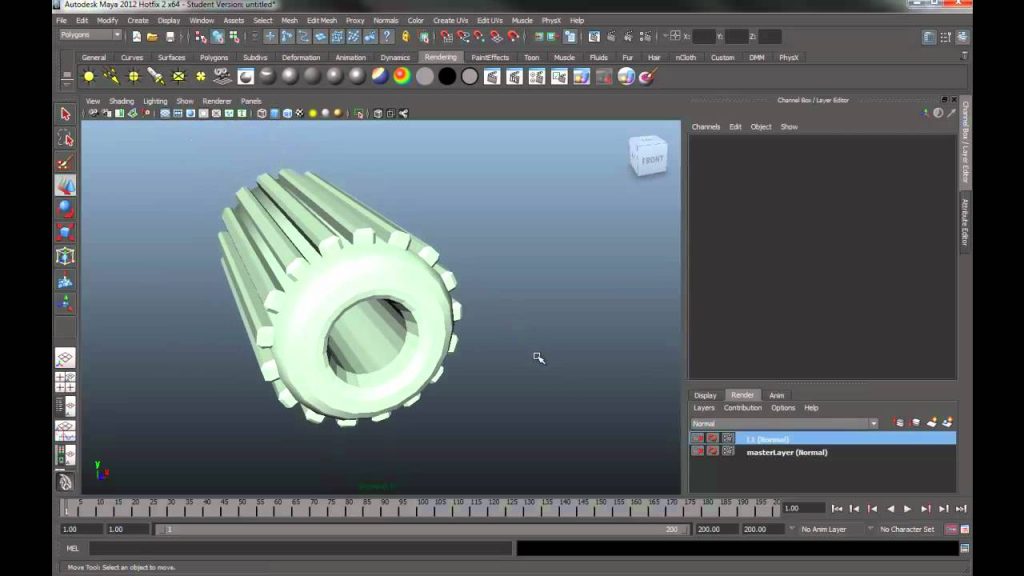Open the Normal blend mode dropdown
Screen dimensions: 1024x576
tap(784, 424)
